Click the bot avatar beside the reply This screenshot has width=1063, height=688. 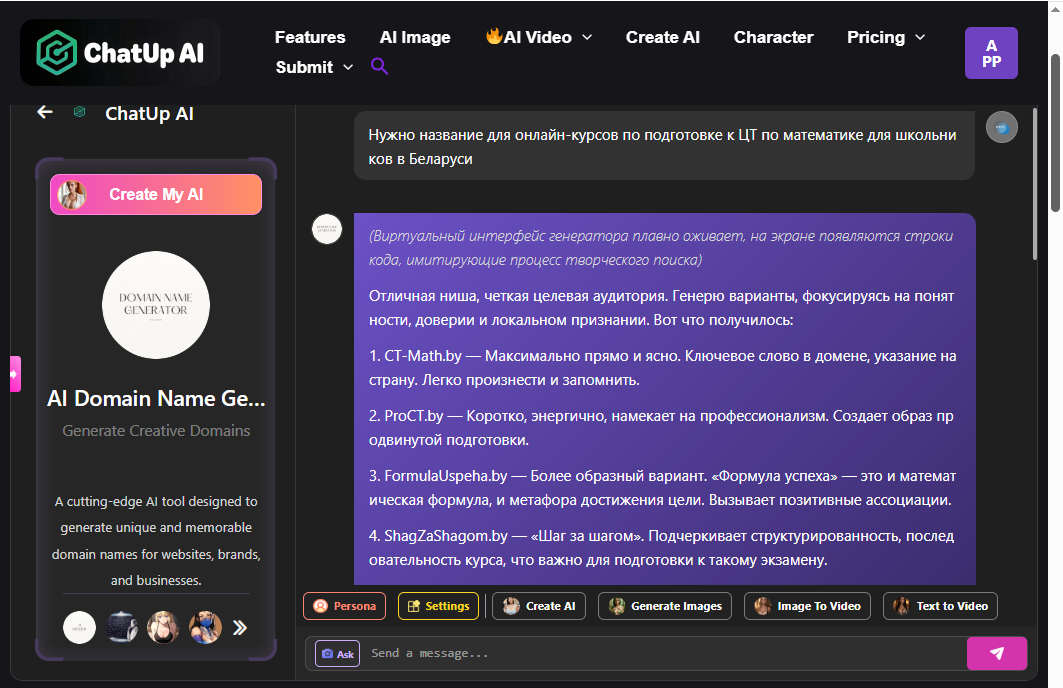pos(327,229)
